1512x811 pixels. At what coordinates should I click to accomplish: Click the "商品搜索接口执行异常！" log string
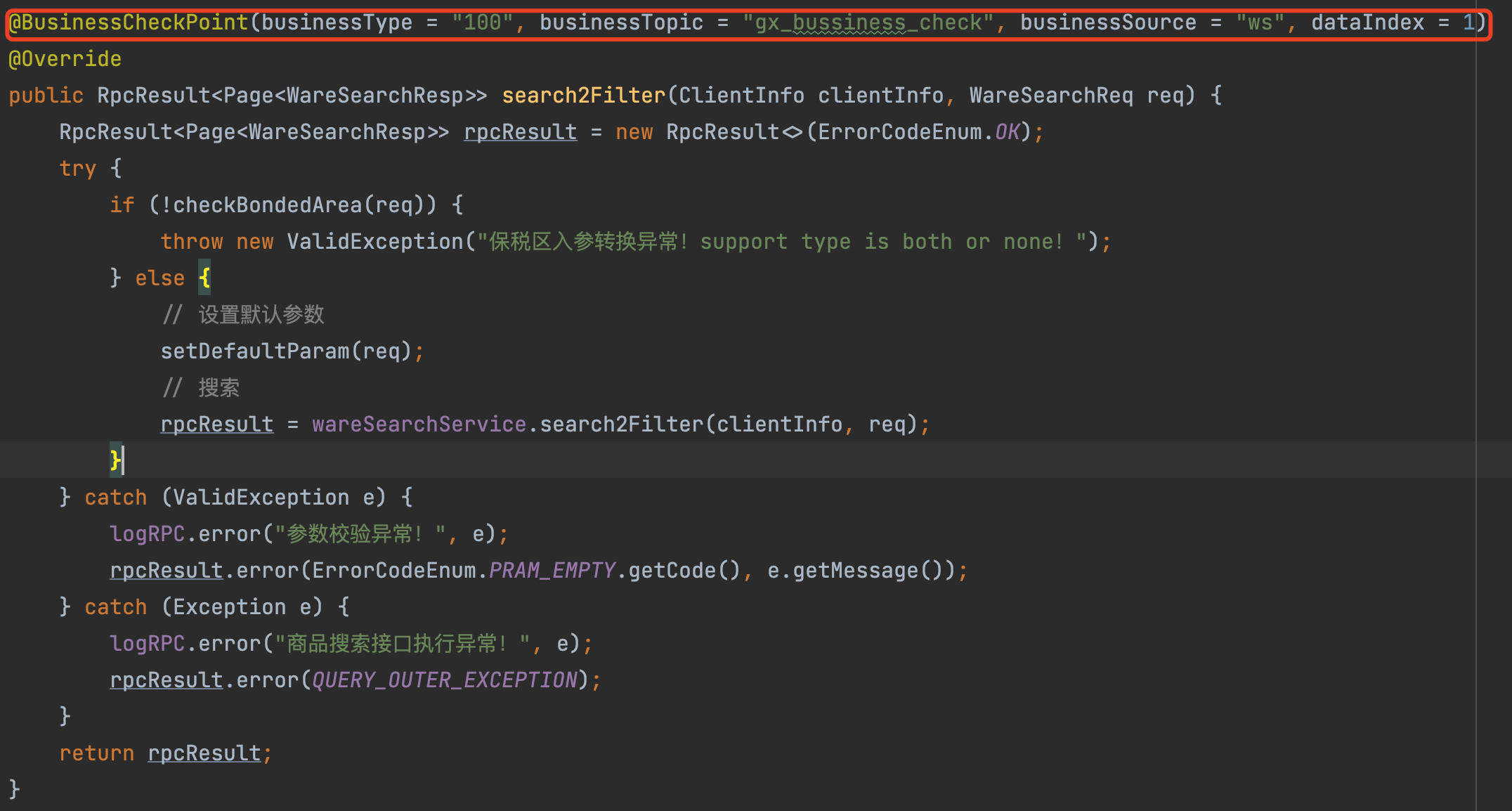click(x=403, y=644)
